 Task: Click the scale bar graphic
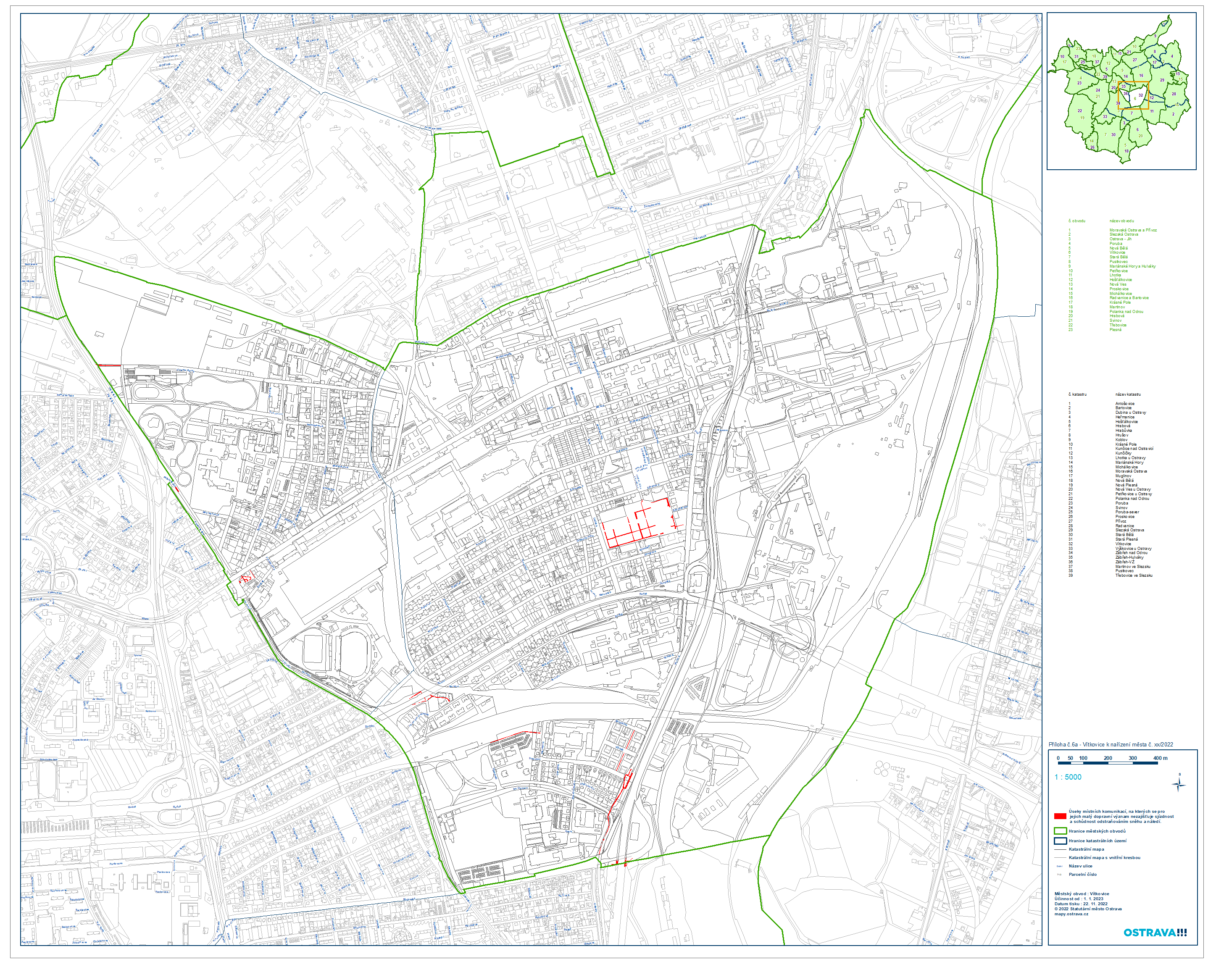coord(1107,763)
